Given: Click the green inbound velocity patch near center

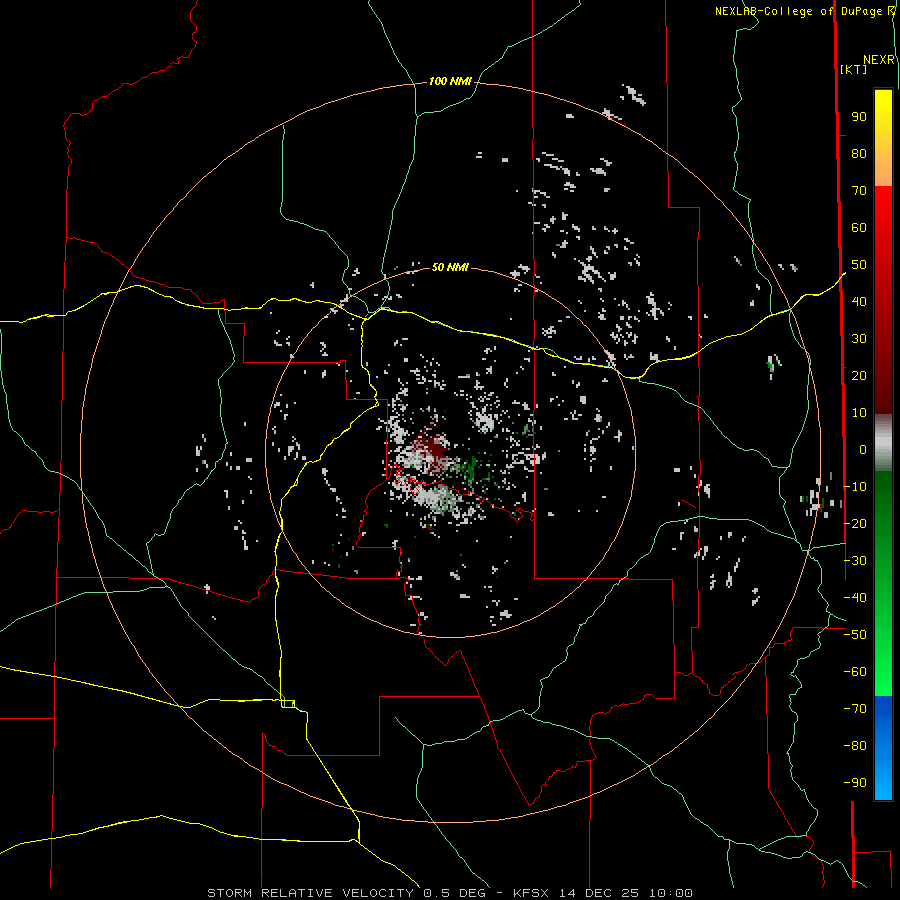Looking at the screenshot, I should pos(472,468).
